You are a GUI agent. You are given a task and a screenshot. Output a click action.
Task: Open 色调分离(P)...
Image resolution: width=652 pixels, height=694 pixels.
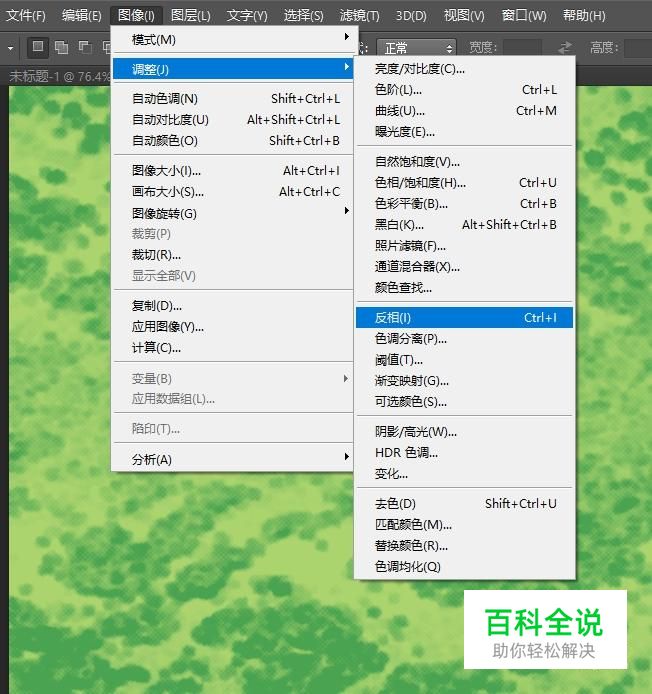click(x=464, y=339)
